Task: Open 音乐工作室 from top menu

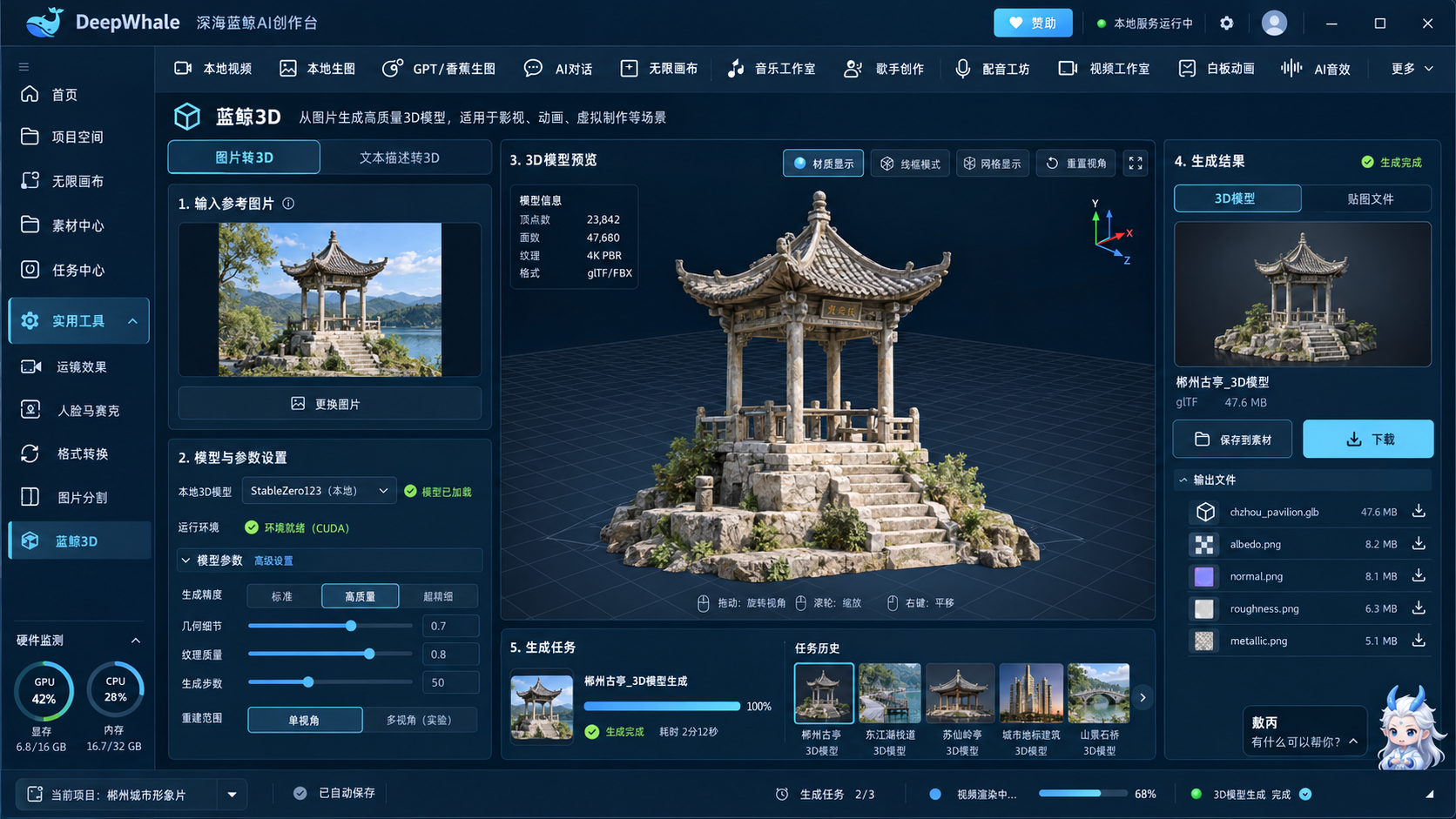Action: [x=772, y=69]
